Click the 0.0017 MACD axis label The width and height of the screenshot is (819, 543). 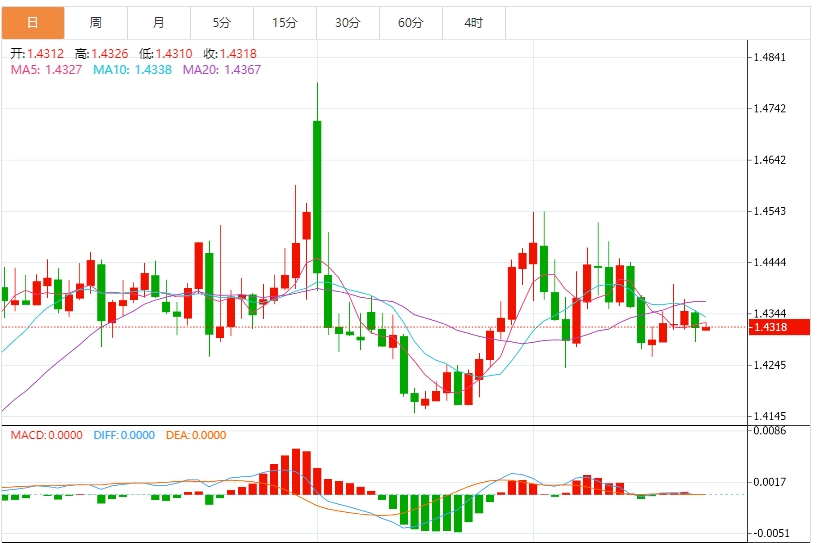tap(770, 482)
